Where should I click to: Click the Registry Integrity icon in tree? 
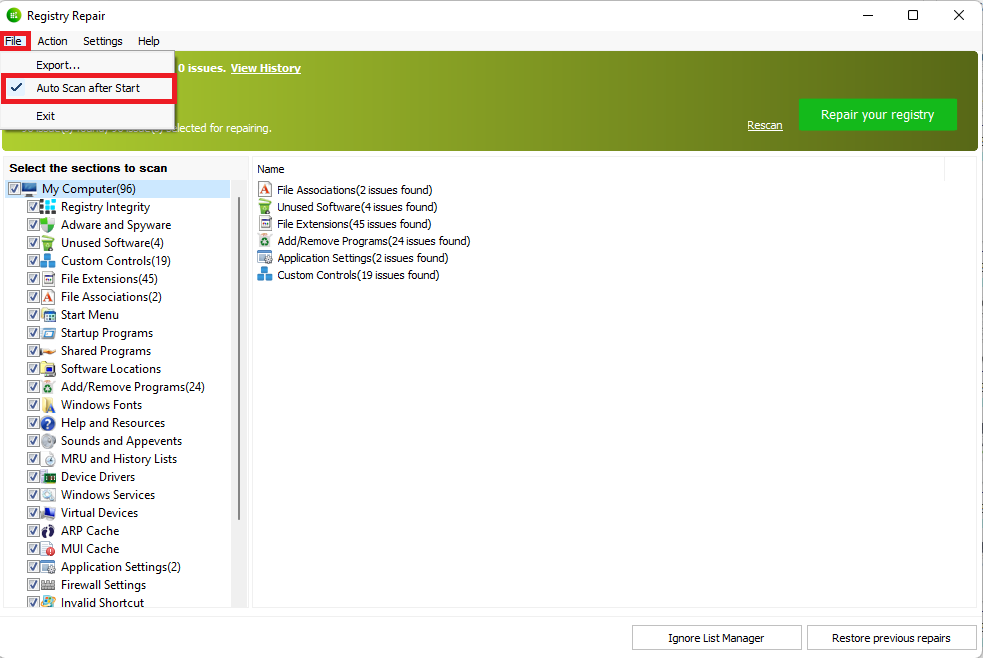[x=48, y=207]
